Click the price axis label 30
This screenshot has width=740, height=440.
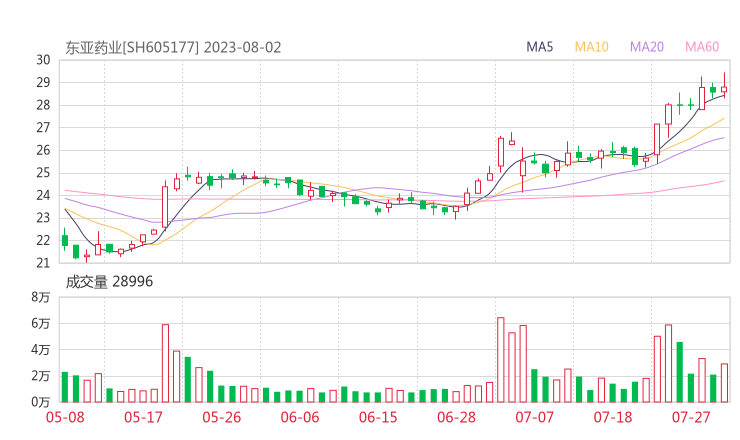tap(43, 60)
